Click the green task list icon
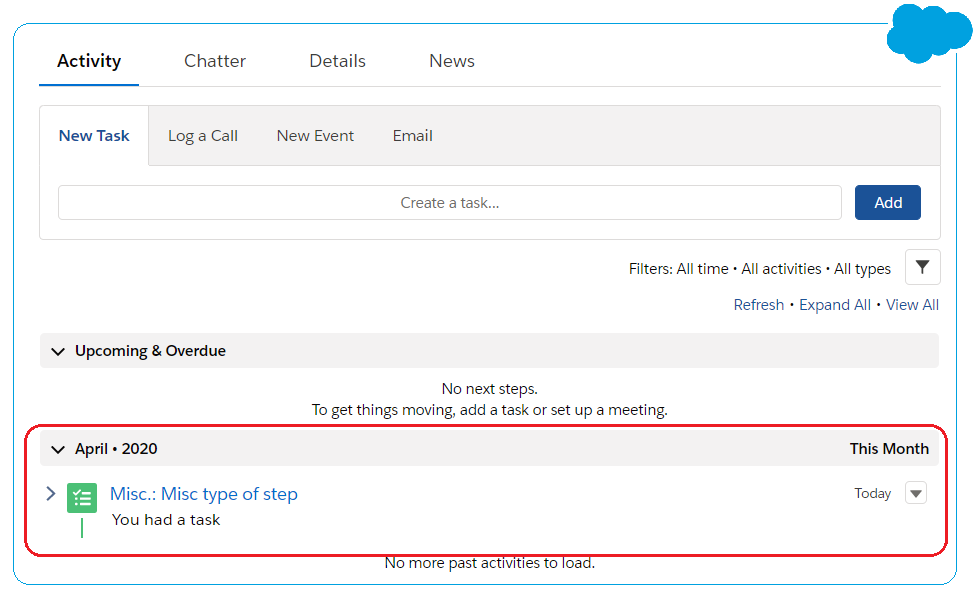 [82, 498]
